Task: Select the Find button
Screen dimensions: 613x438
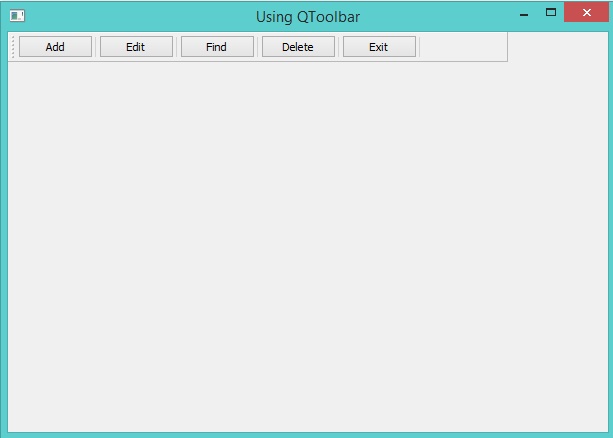Action: click(217, 47)
